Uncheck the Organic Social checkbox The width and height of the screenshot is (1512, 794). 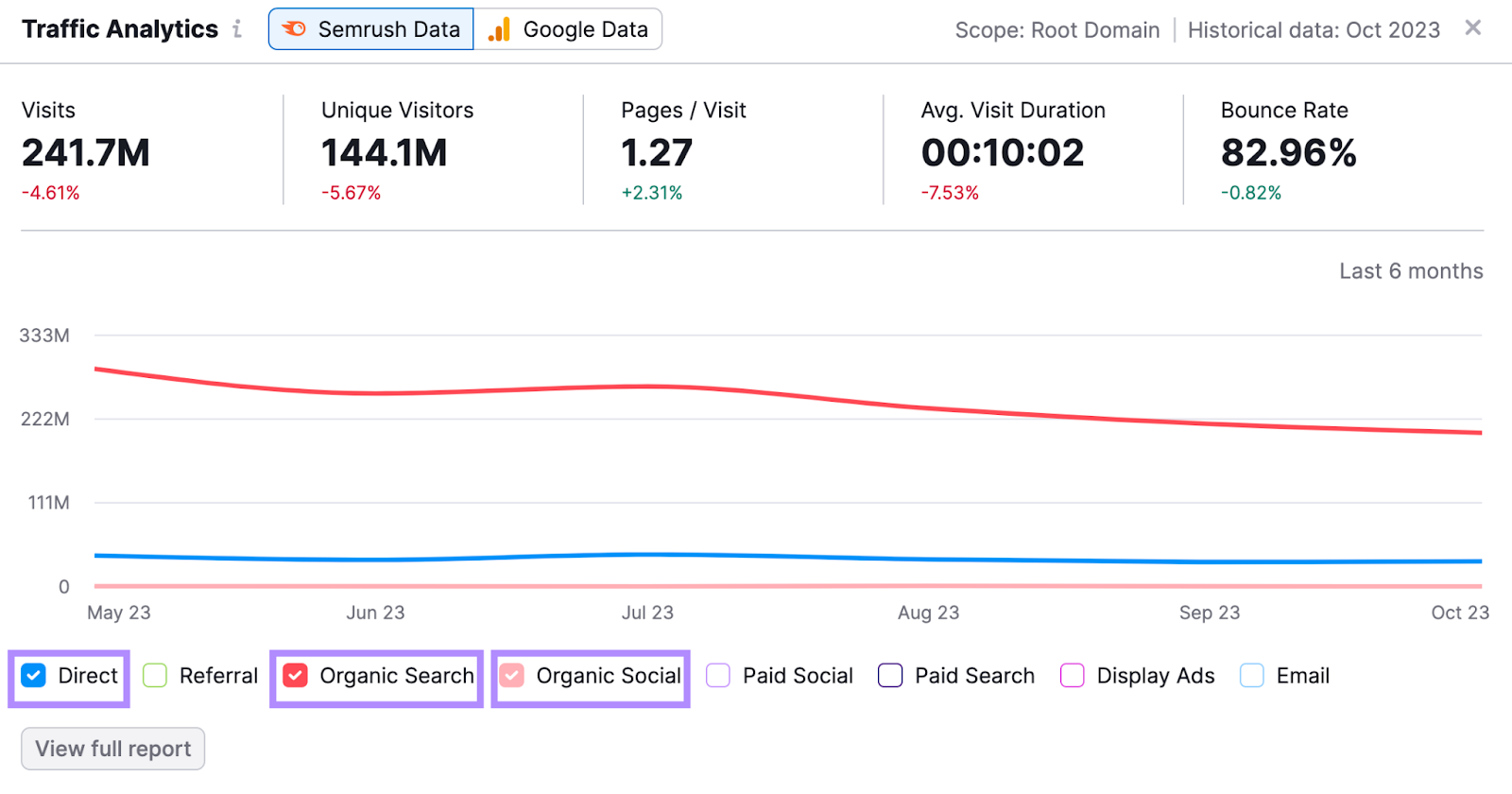(512, 676)
